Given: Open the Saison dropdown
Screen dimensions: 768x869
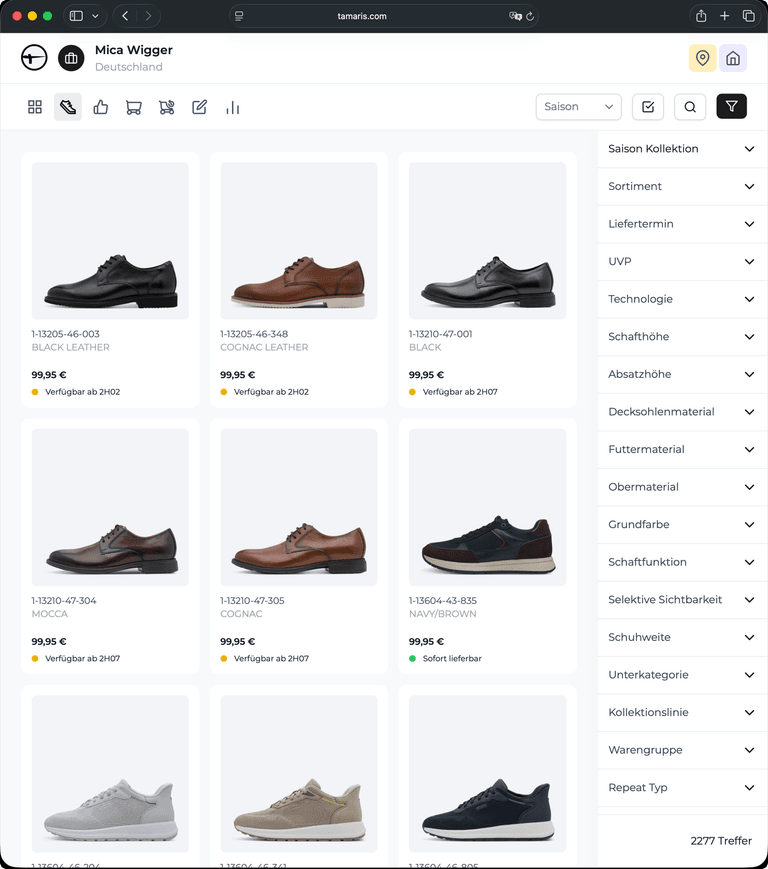Looking at the screenshot, I should point(578,106).
